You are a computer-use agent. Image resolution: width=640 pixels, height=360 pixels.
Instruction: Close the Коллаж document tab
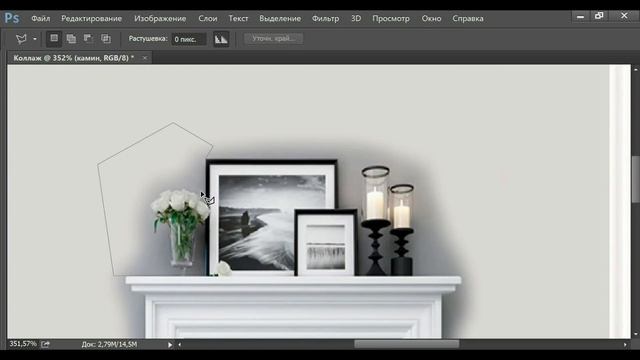[x=144, y=58]
